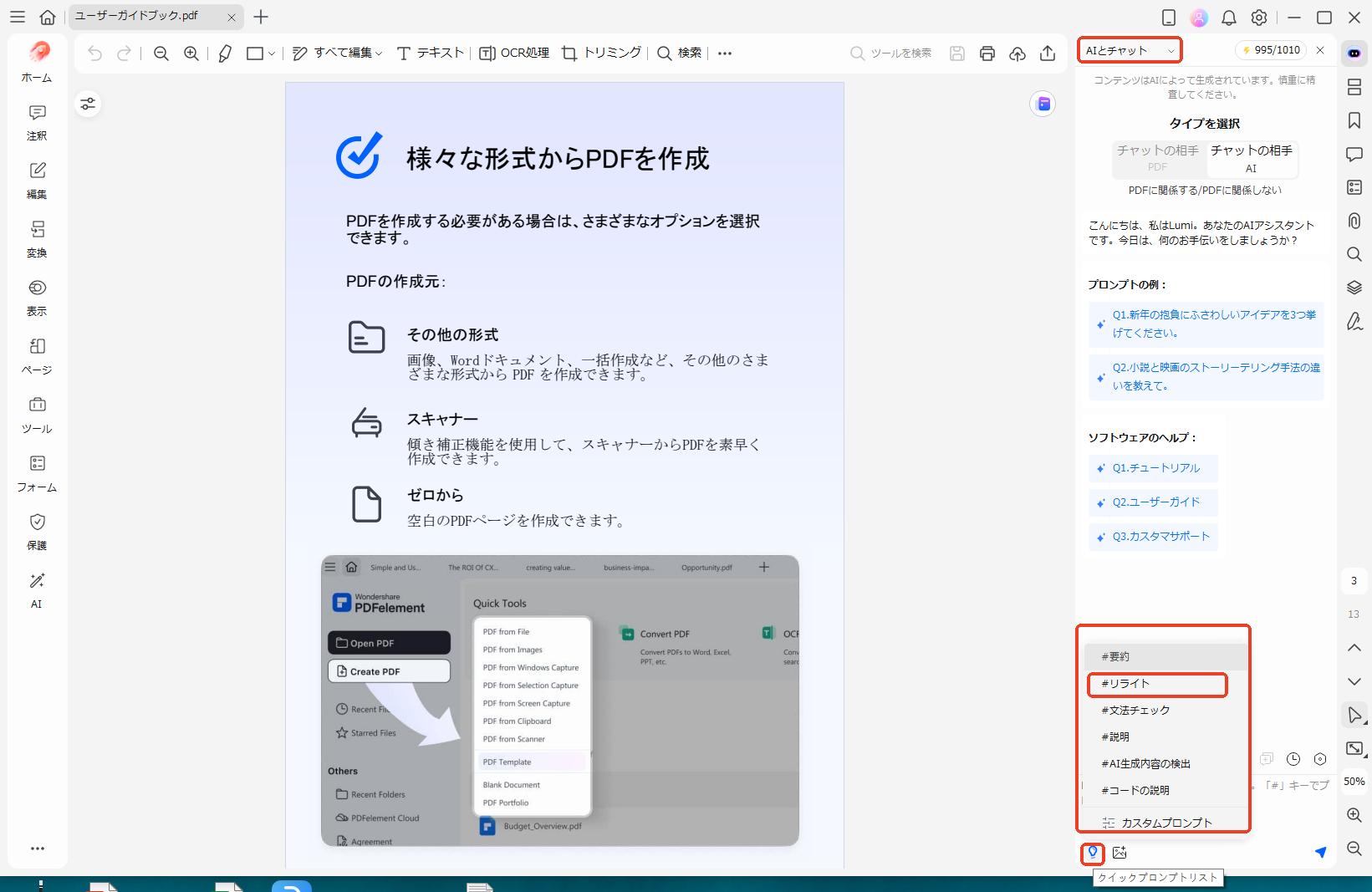
Task: Open the layers panel
Action: 1354,288
